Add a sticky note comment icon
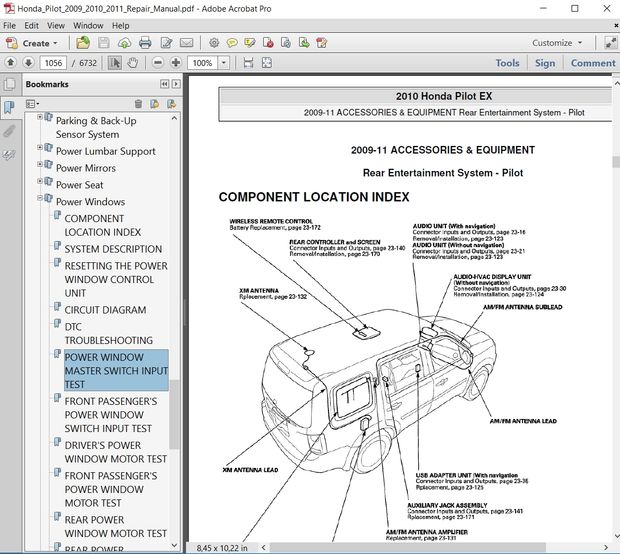 pos(232,43)
